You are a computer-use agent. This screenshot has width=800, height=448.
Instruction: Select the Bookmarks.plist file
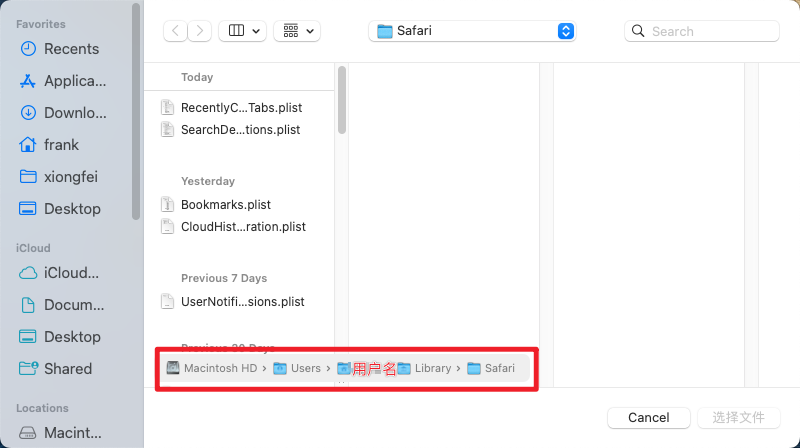pos(225,204)
